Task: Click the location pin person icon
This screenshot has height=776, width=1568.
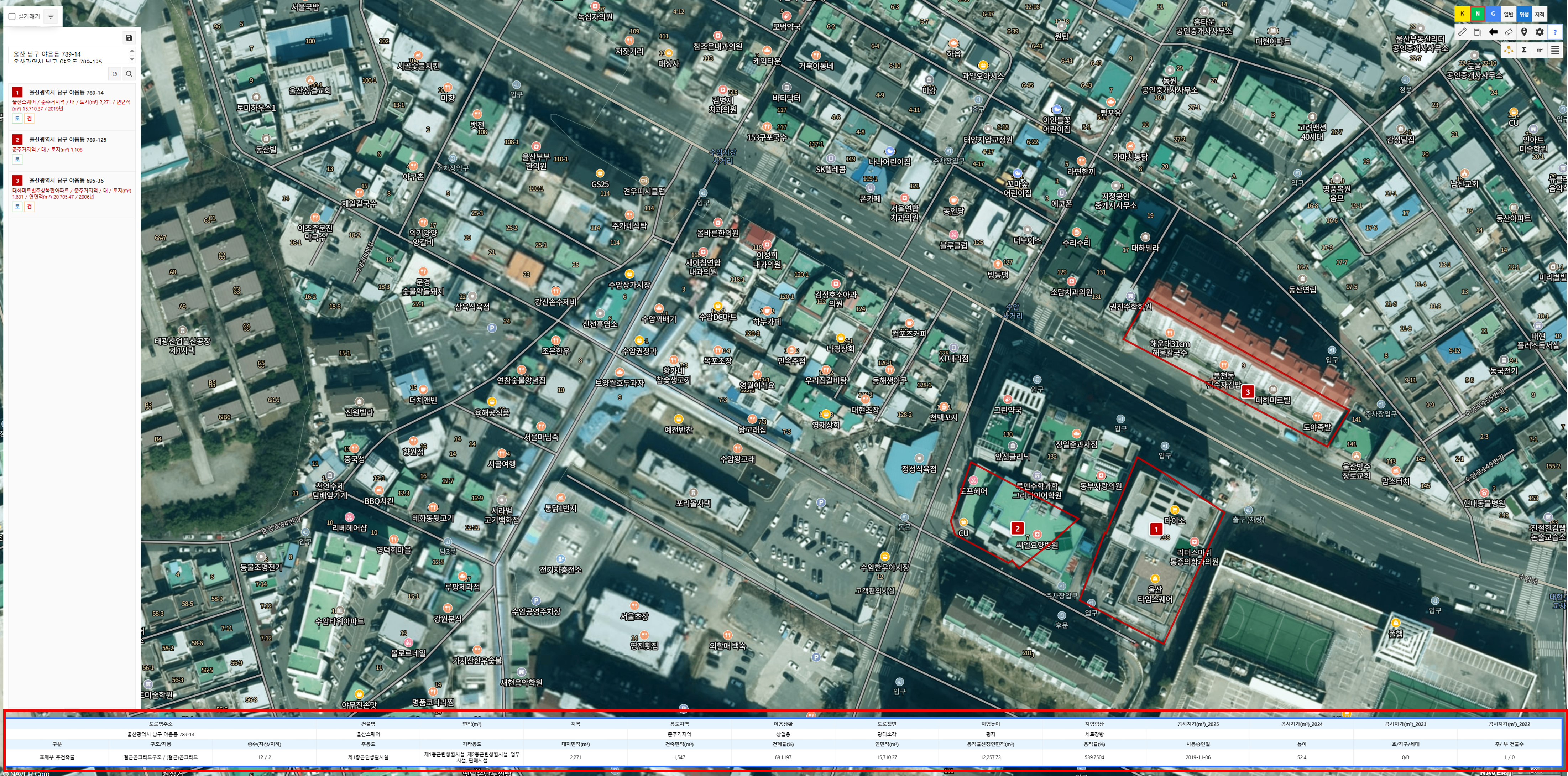Action: (x=1524, y=32)
